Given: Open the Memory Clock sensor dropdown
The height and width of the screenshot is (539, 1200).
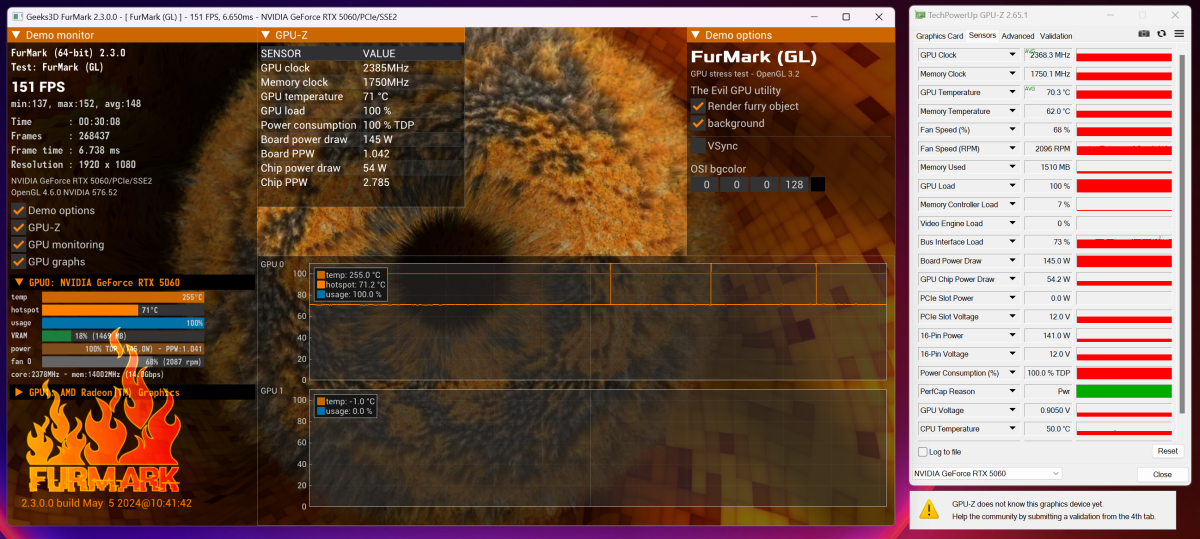Looking at the screenshot, I should tap(1012, 74).
